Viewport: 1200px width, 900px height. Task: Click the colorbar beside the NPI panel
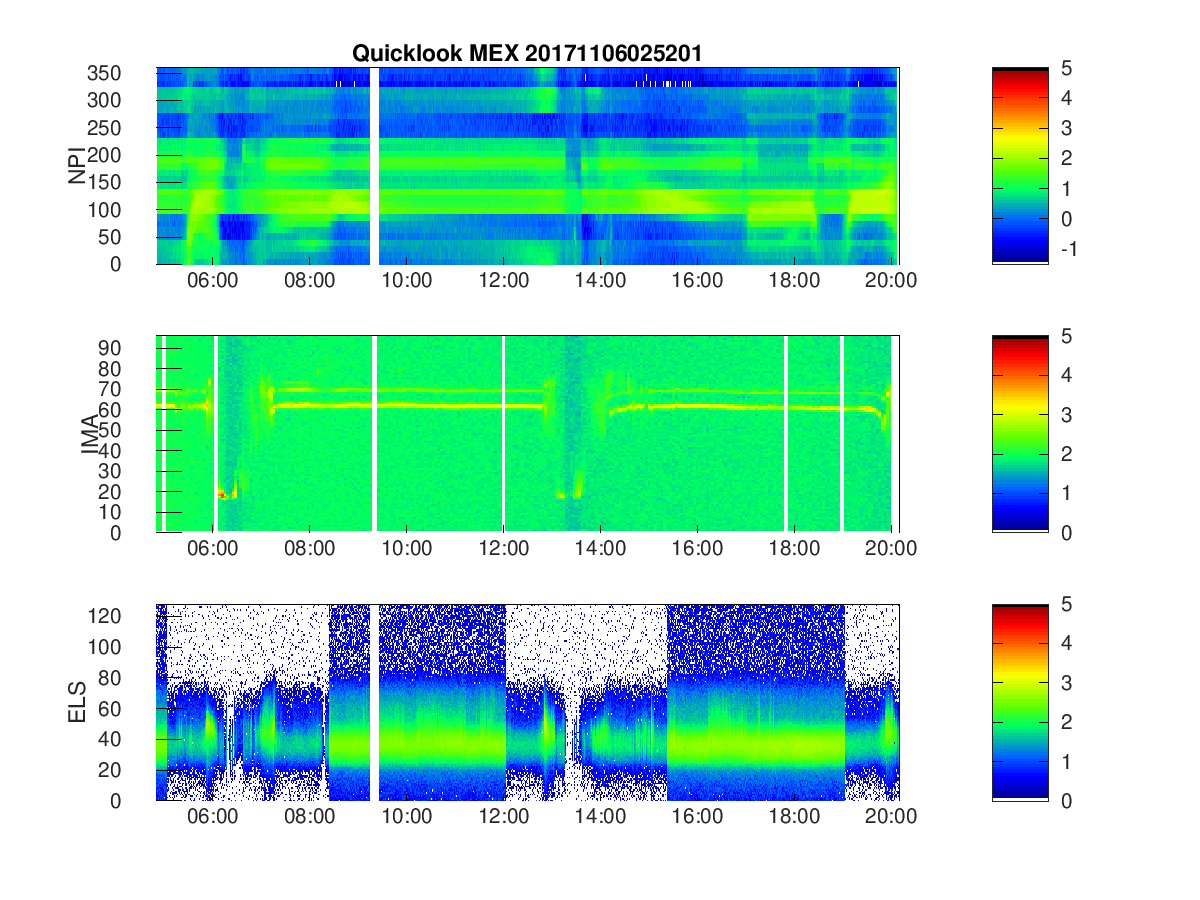1020,166
